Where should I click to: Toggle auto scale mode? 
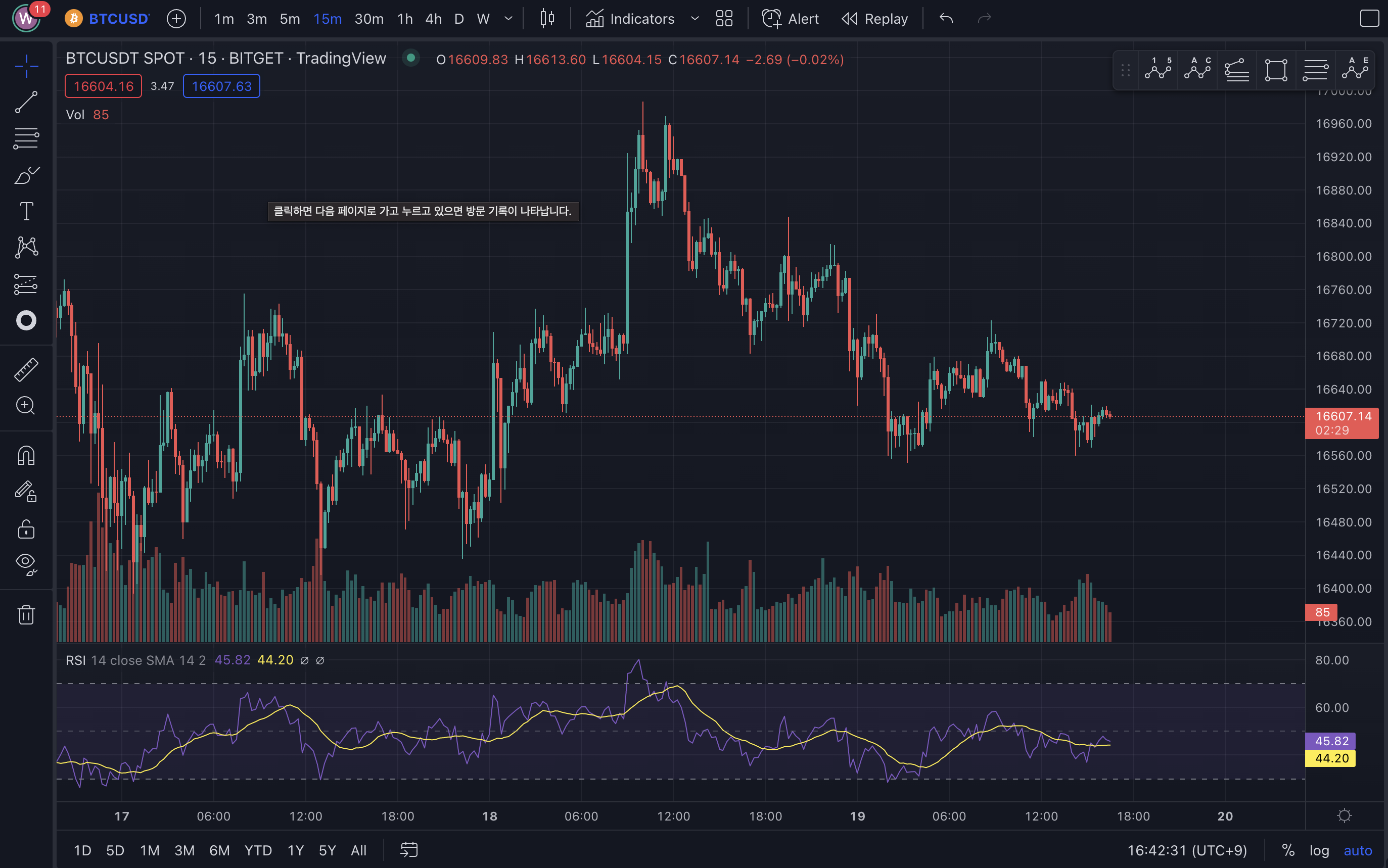click(x=1358, y=850)
